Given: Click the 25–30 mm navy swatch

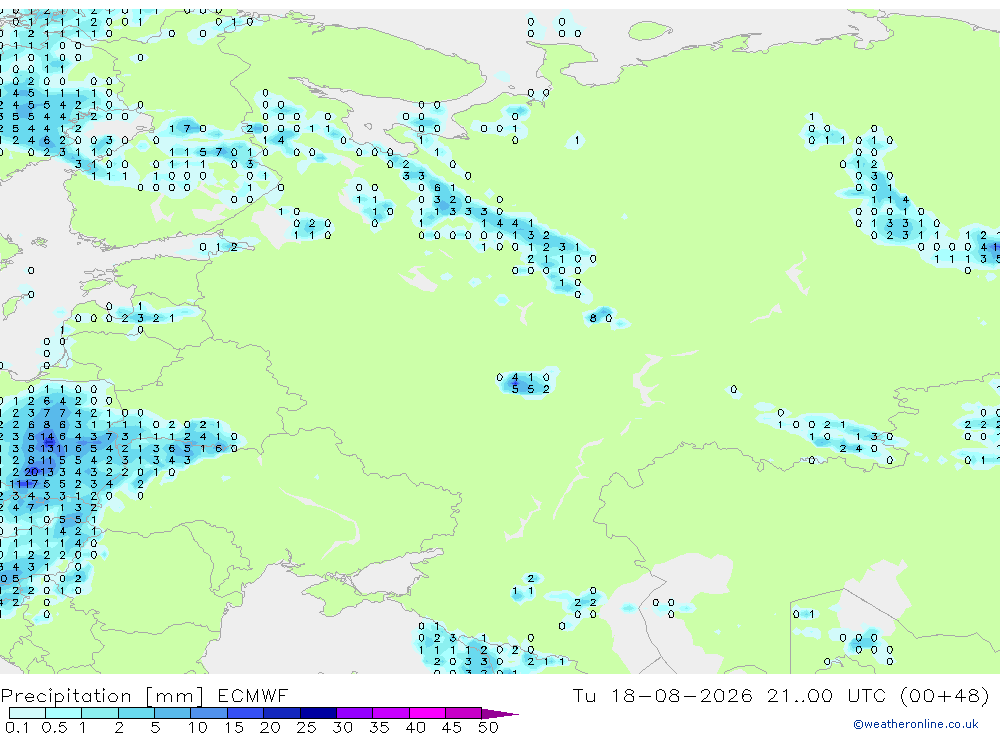Looking at the screenshot, I should (318, 713).
